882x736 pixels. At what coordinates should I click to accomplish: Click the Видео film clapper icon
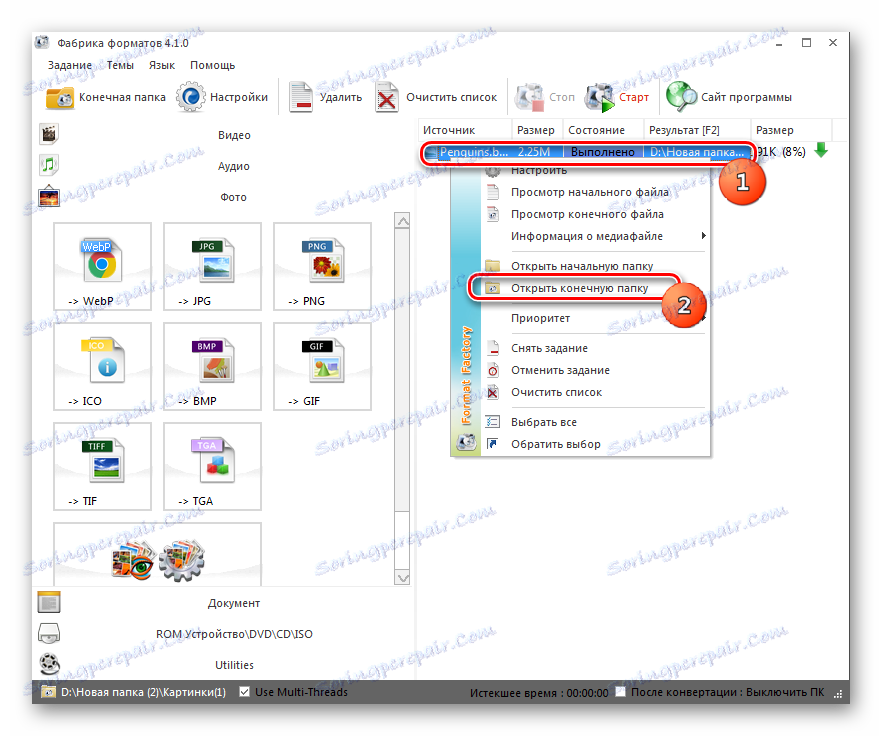pos(49,134)
